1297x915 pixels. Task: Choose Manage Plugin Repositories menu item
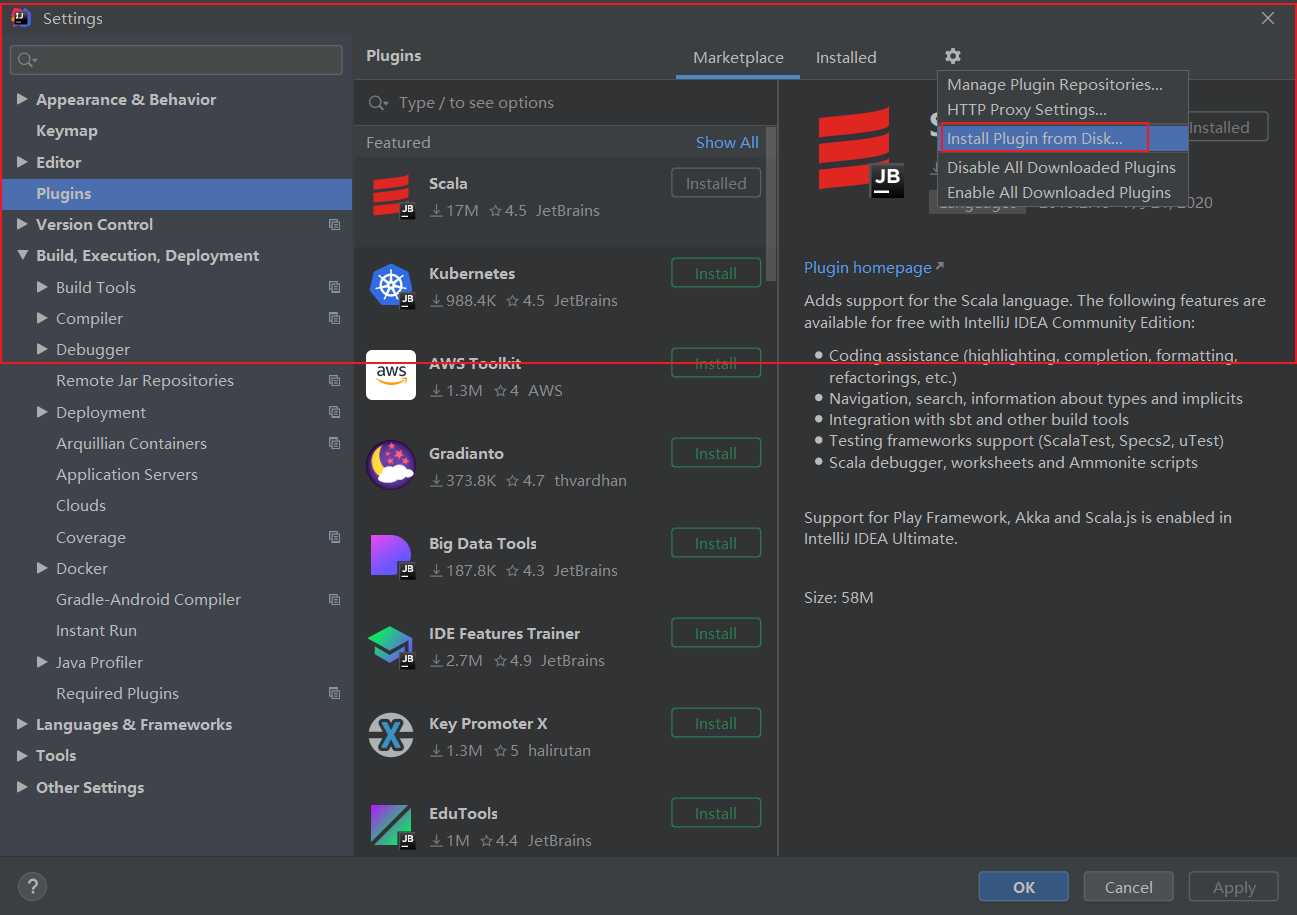pos(1062,85)
